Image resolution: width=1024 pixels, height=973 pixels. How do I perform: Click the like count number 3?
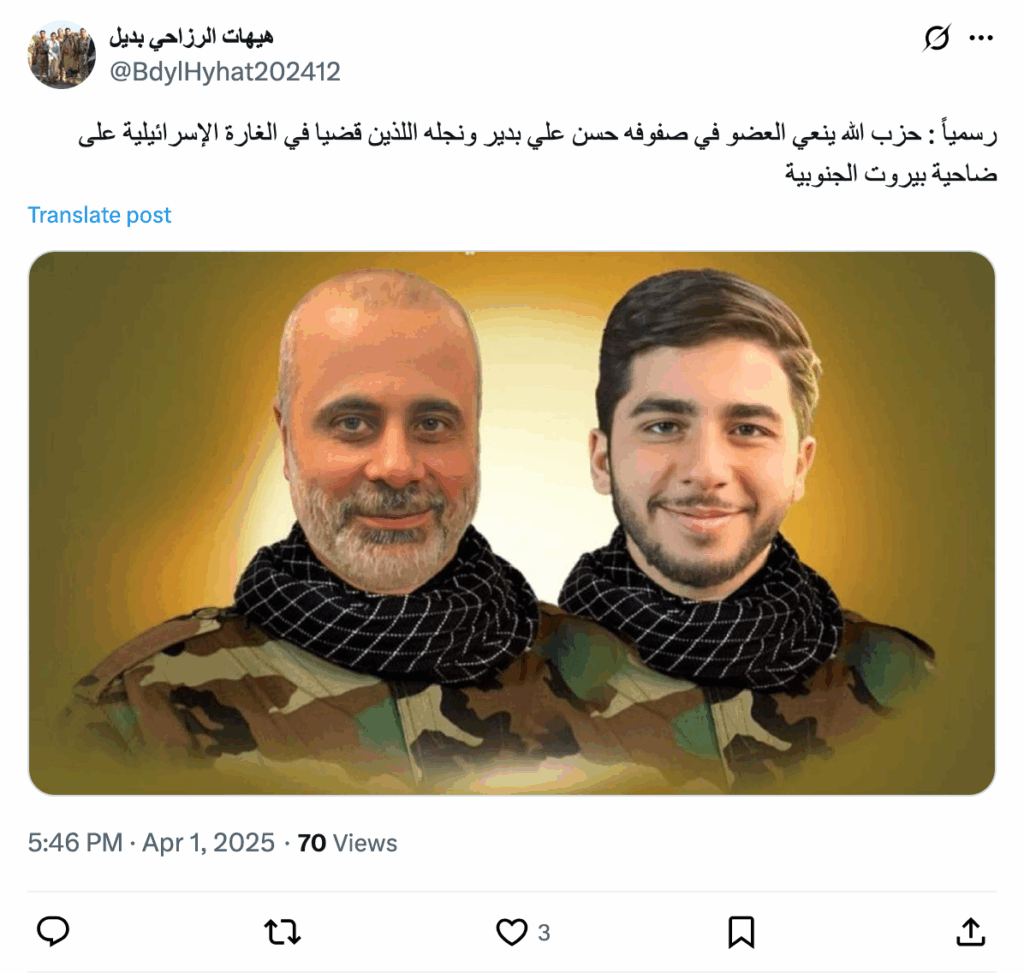[544, 933]
